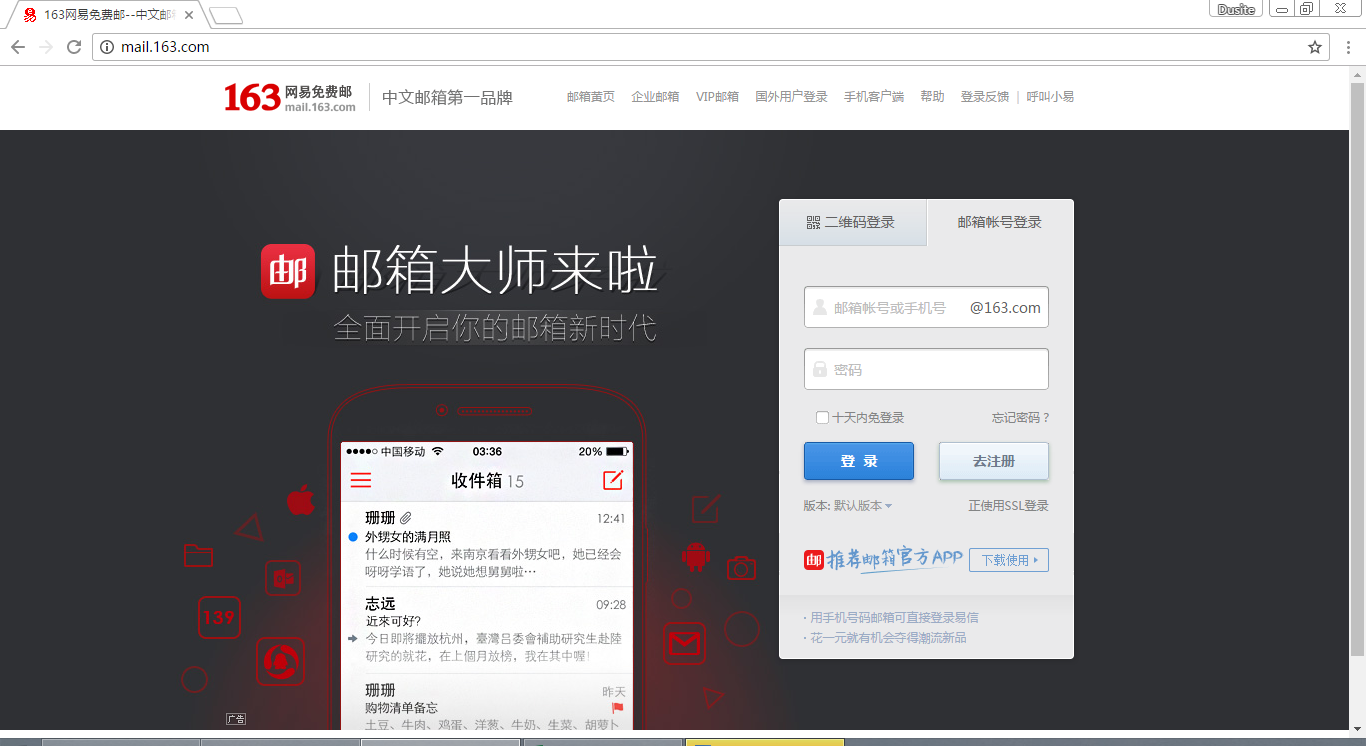Open the Chrome three-dot menu

(1347, 47)
